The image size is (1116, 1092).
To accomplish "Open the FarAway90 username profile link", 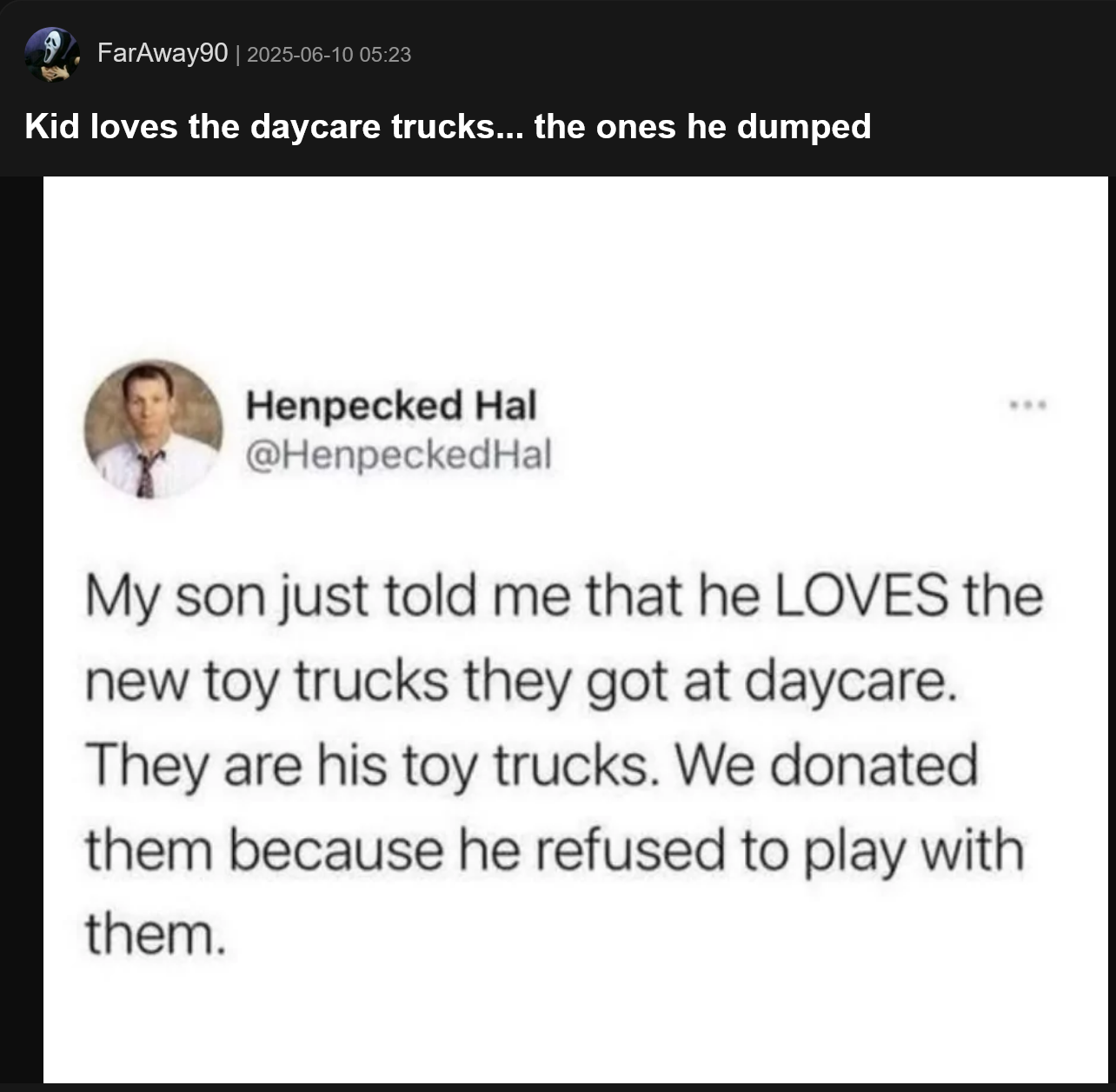I will (x=162, y=53).
